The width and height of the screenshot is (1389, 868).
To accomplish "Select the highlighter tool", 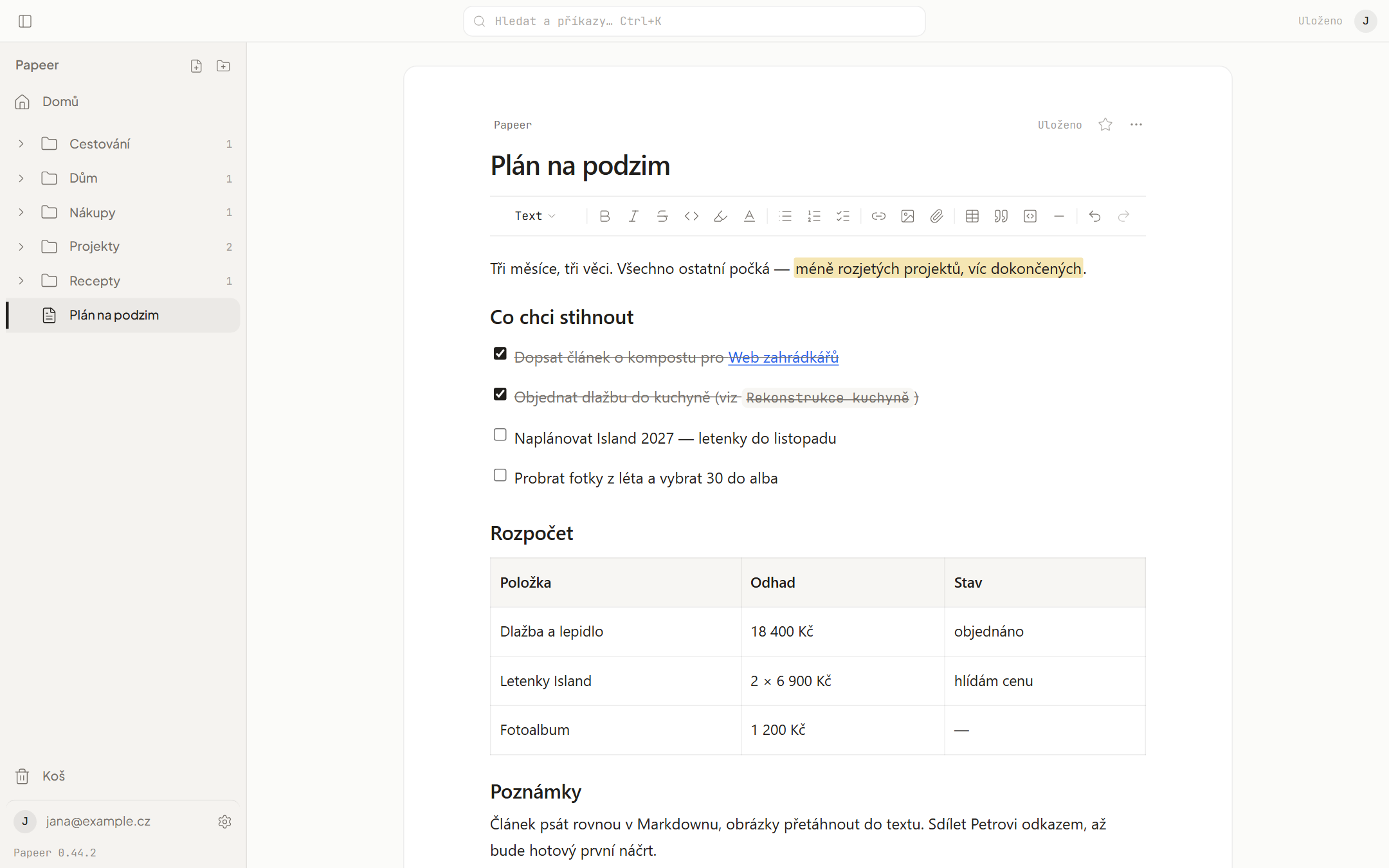I will [720, 216].
